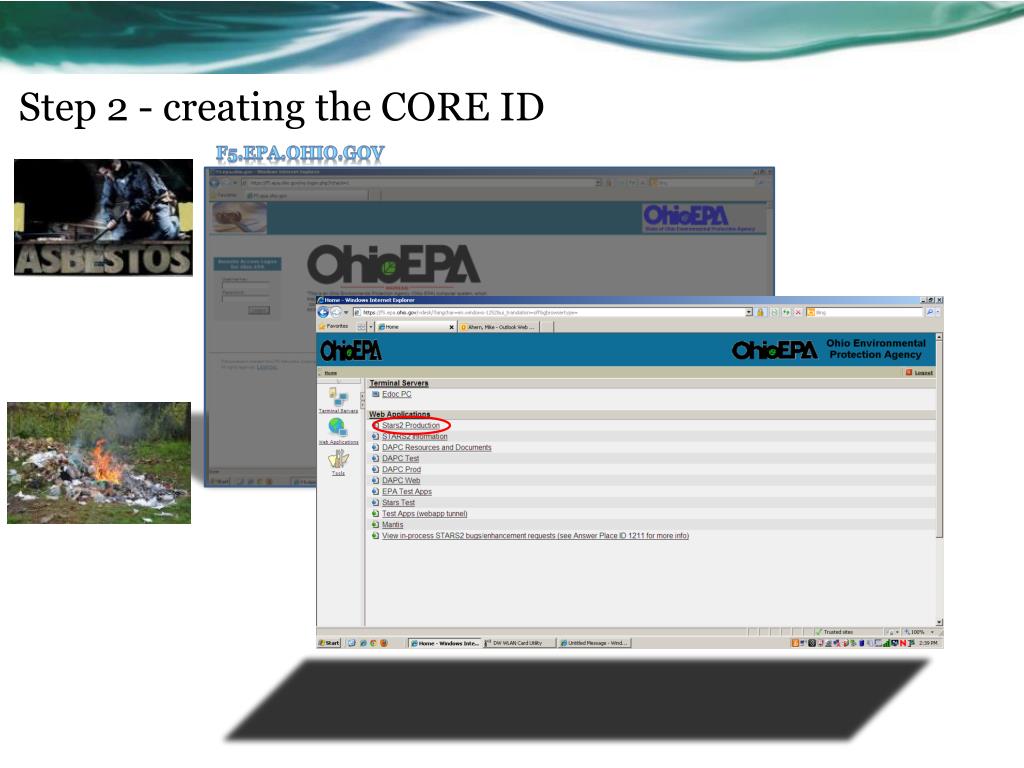Viewport: 1024px width, 768px height.
Task: Click the Home breadcrumb link
Action: [x=330, y=373]
